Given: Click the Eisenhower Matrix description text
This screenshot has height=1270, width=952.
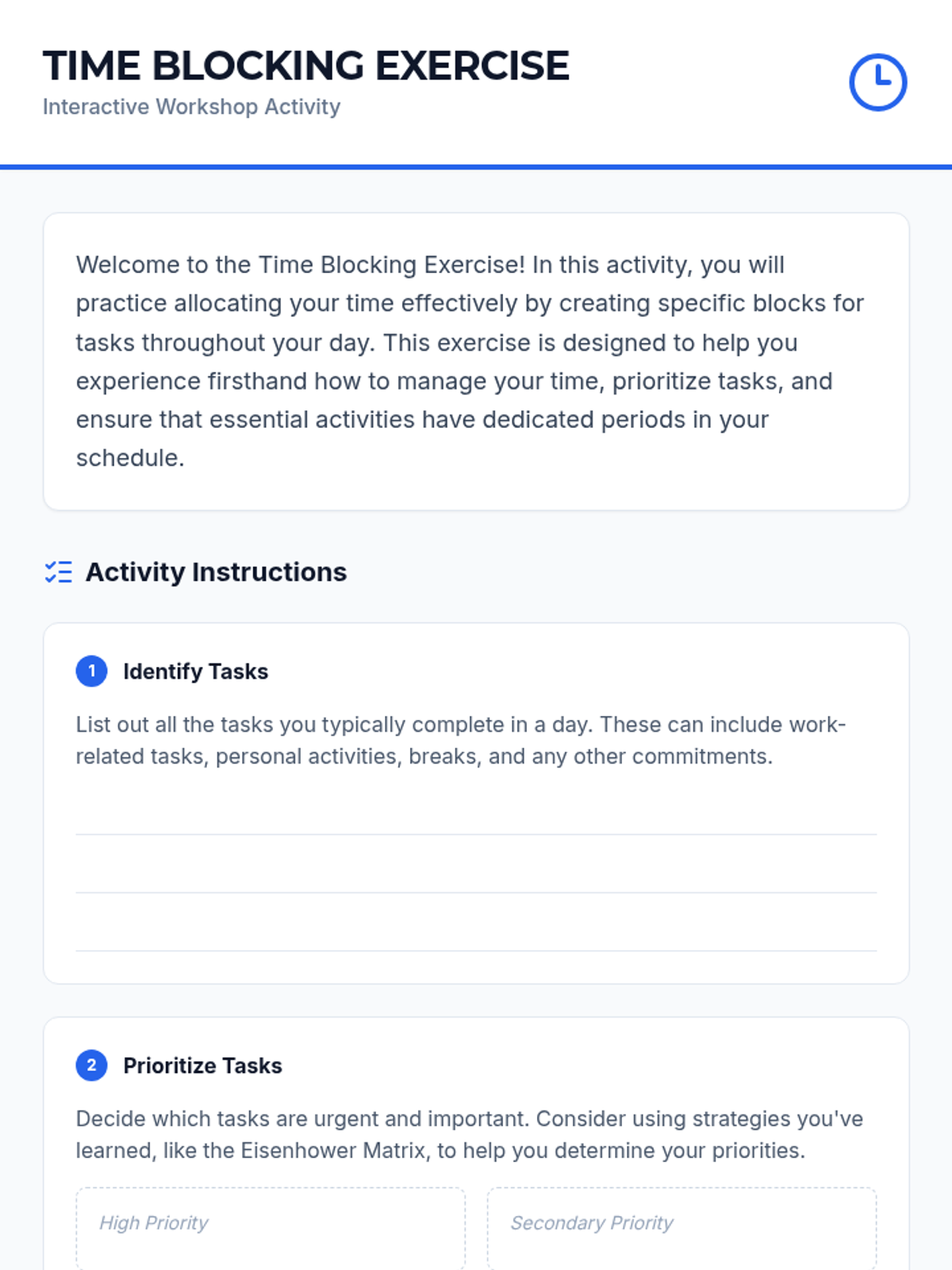Looking at the screenshot, I should click(470, 1134).
